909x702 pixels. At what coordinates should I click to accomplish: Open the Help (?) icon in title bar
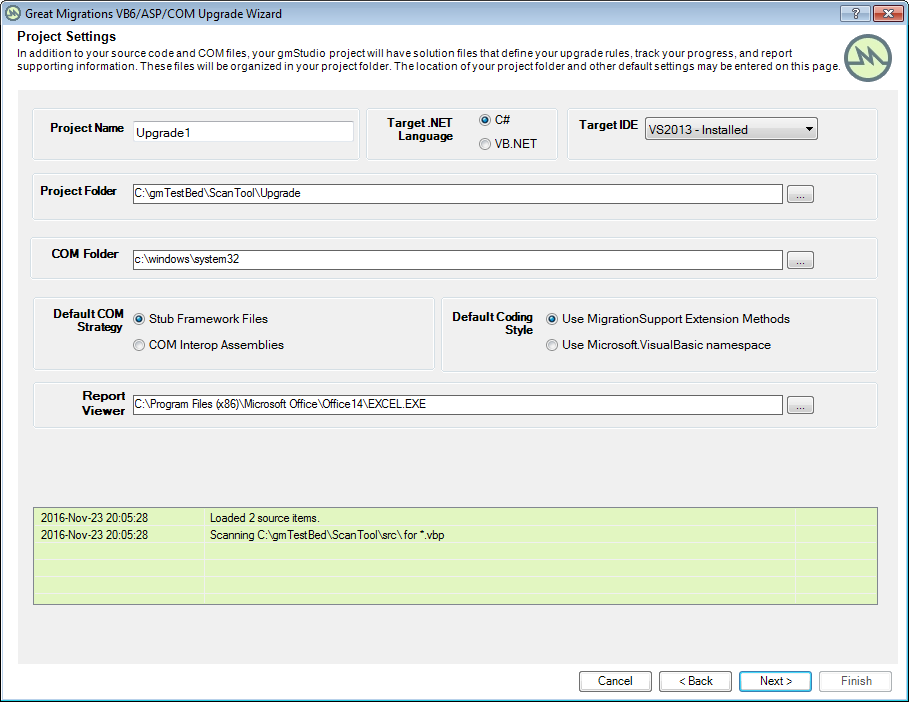[855, 13]
